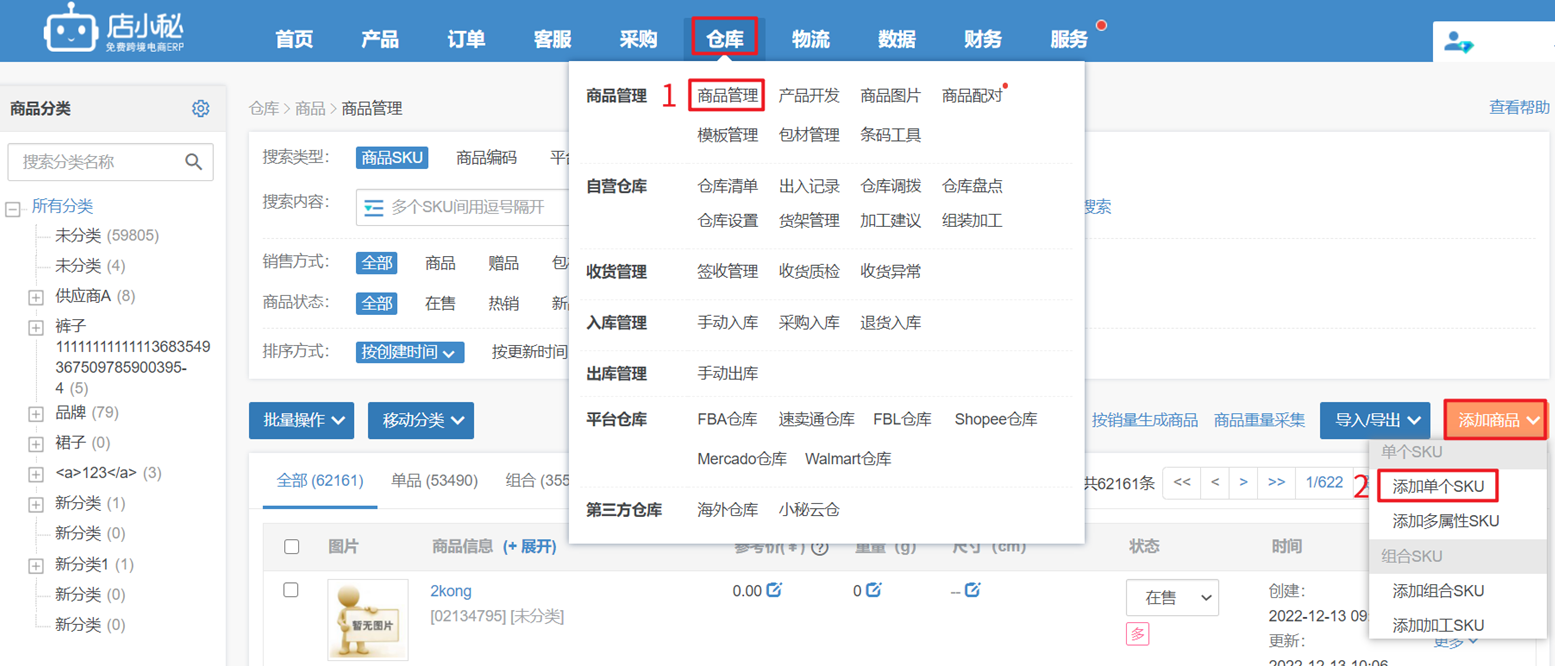The image size is (1555, 666).
Task: Open 2kong product link
Action: click(x=451, y=591)
